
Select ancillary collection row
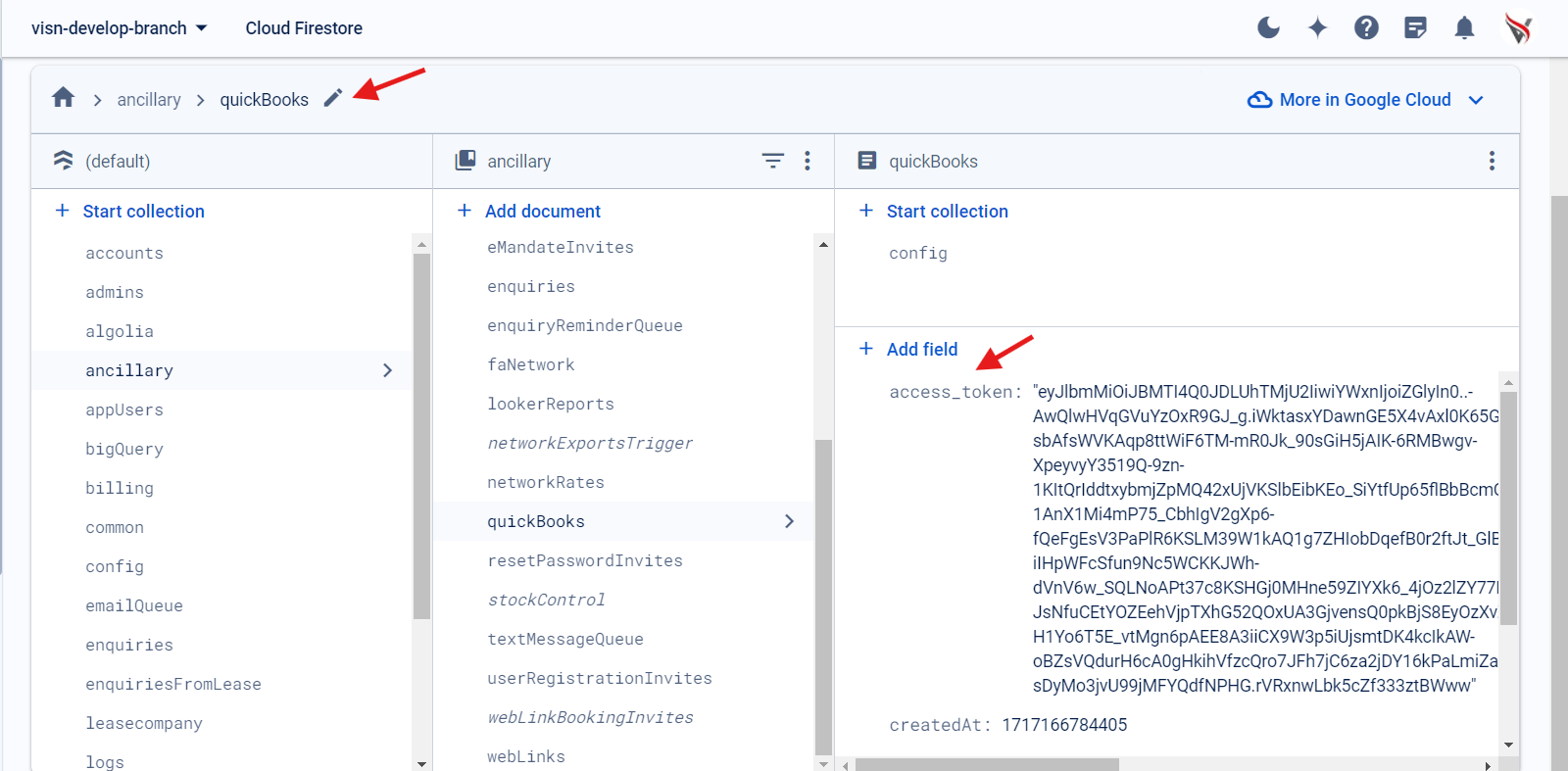pos(221,370)
